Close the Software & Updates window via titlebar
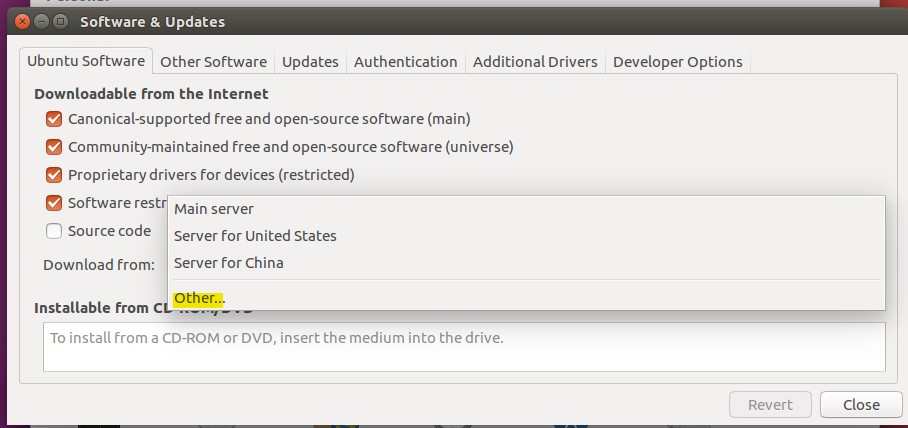The image size is (908, 428). coord(23,21)
